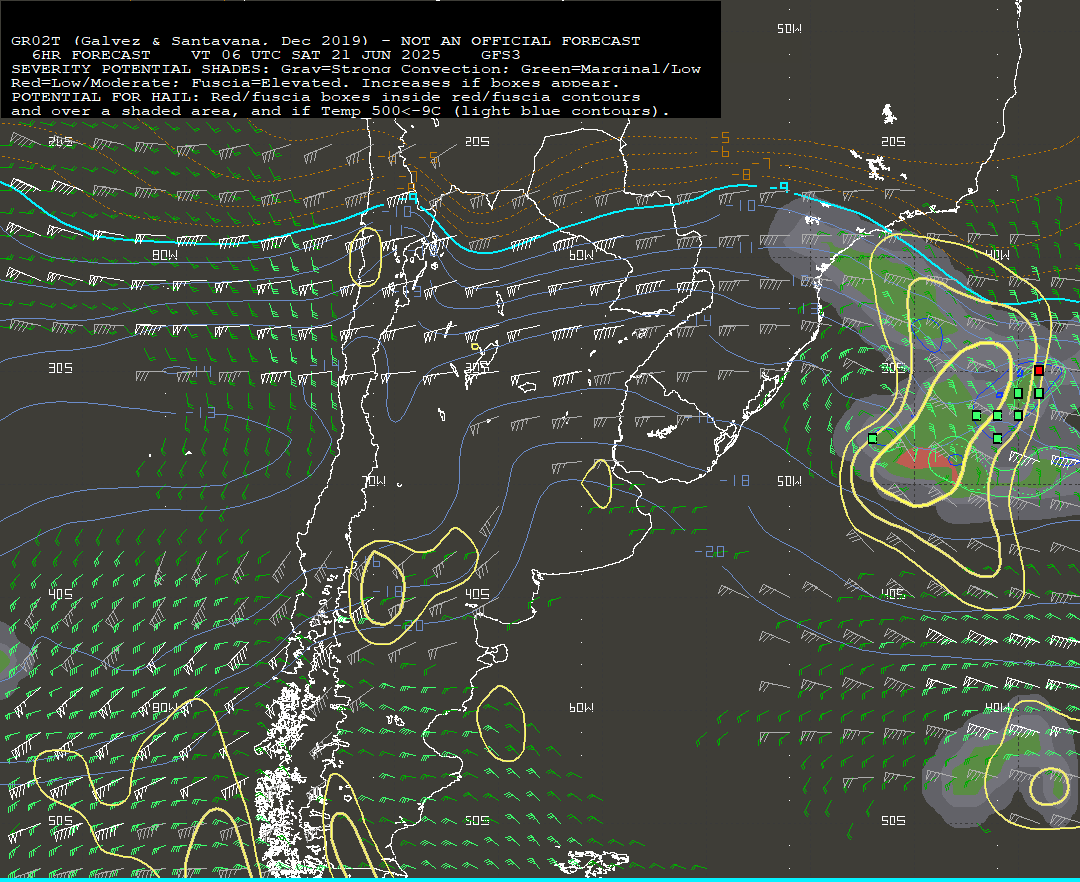
Task: Click "Increases if boxes appear." text
Action: (x=490, y=83)
